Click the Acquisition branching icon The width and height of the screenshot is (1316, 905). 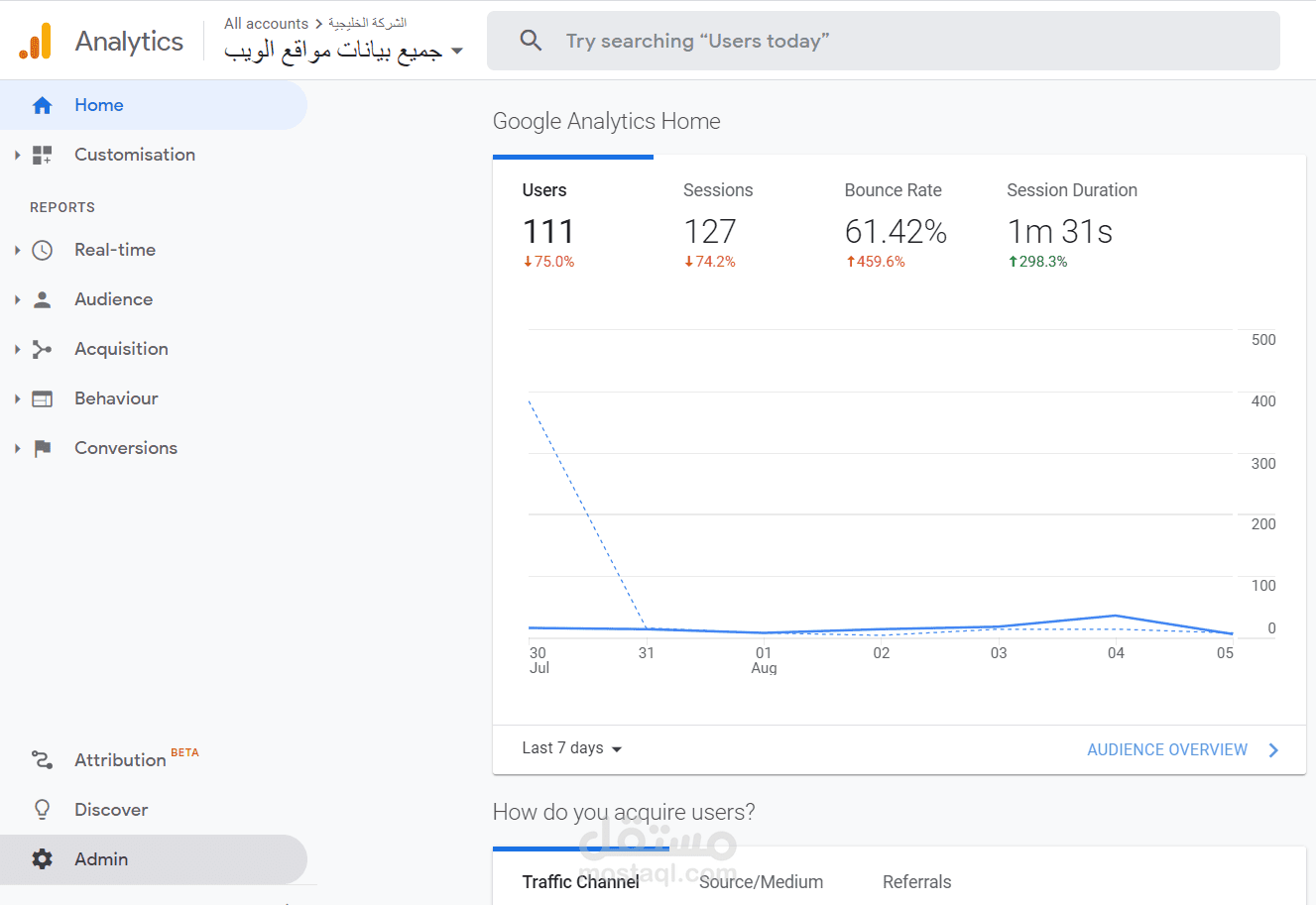(42, 349)
